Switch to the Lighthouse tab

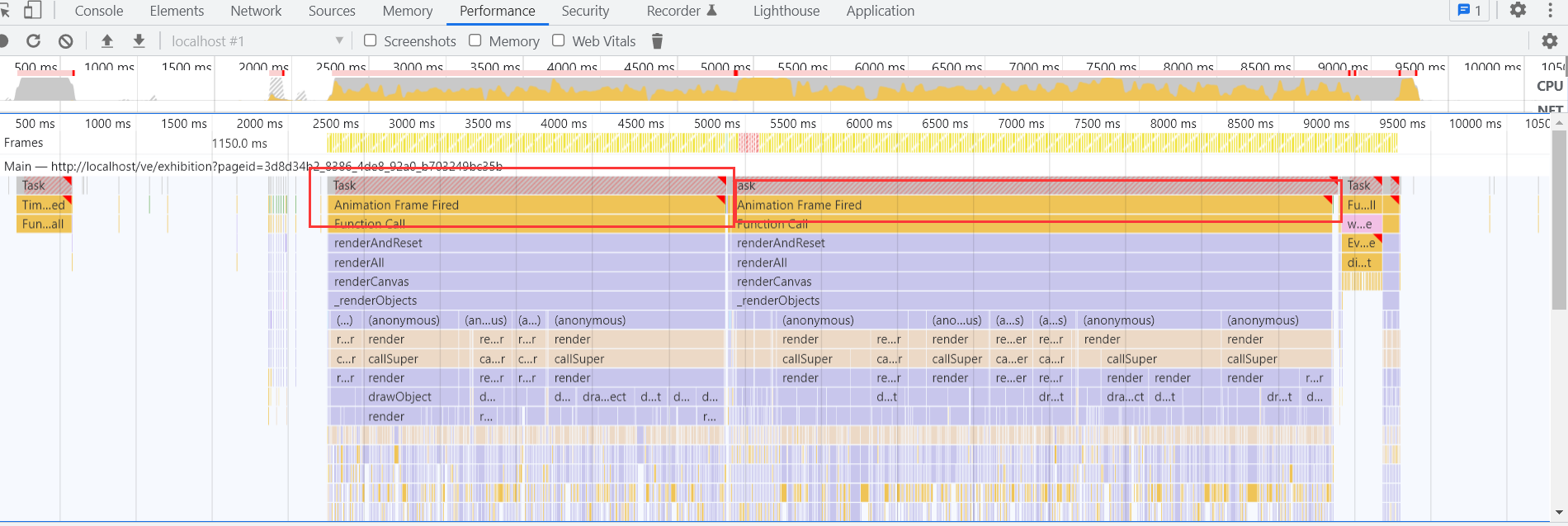786,11
